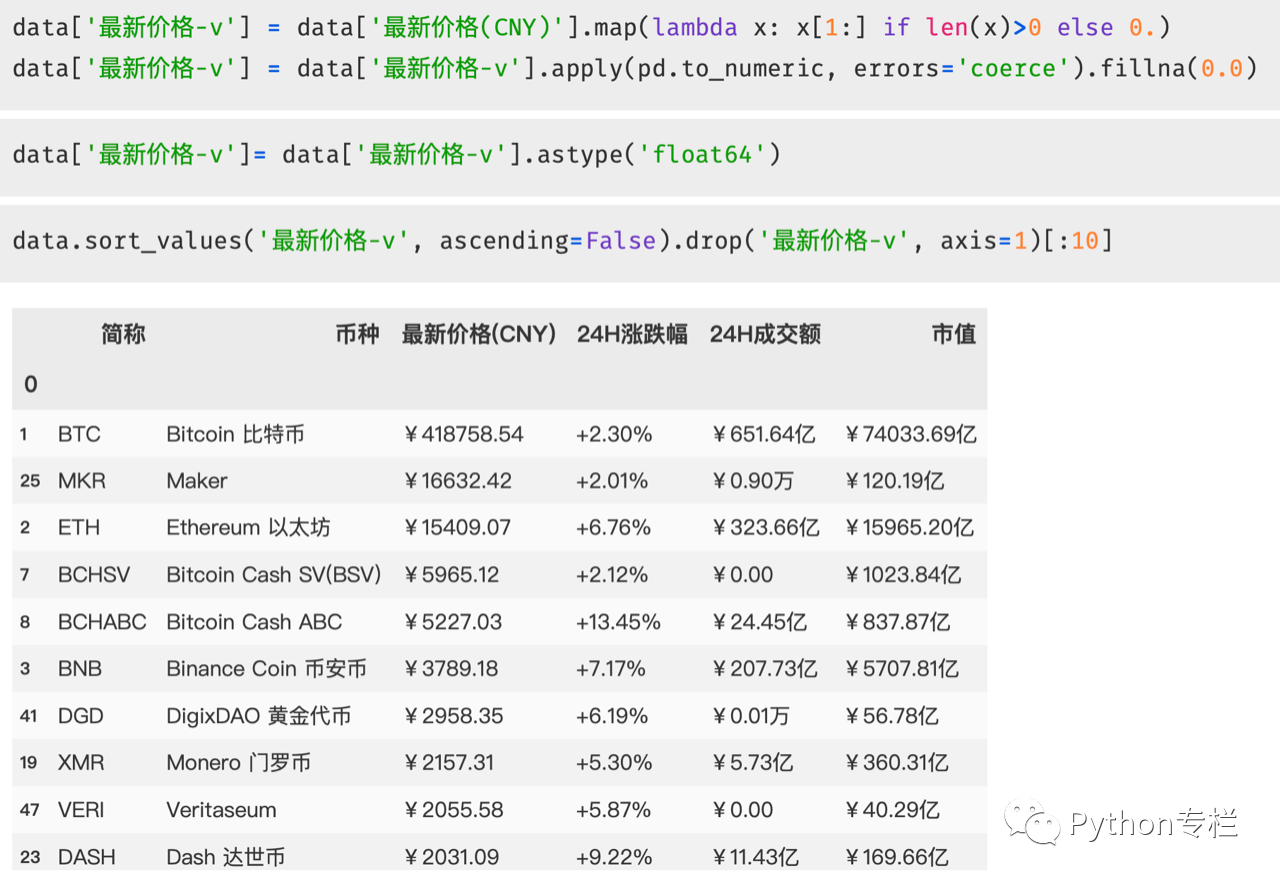Select the Maker coin name cell
1280x883 pixels.
click(x=197, y=481)
